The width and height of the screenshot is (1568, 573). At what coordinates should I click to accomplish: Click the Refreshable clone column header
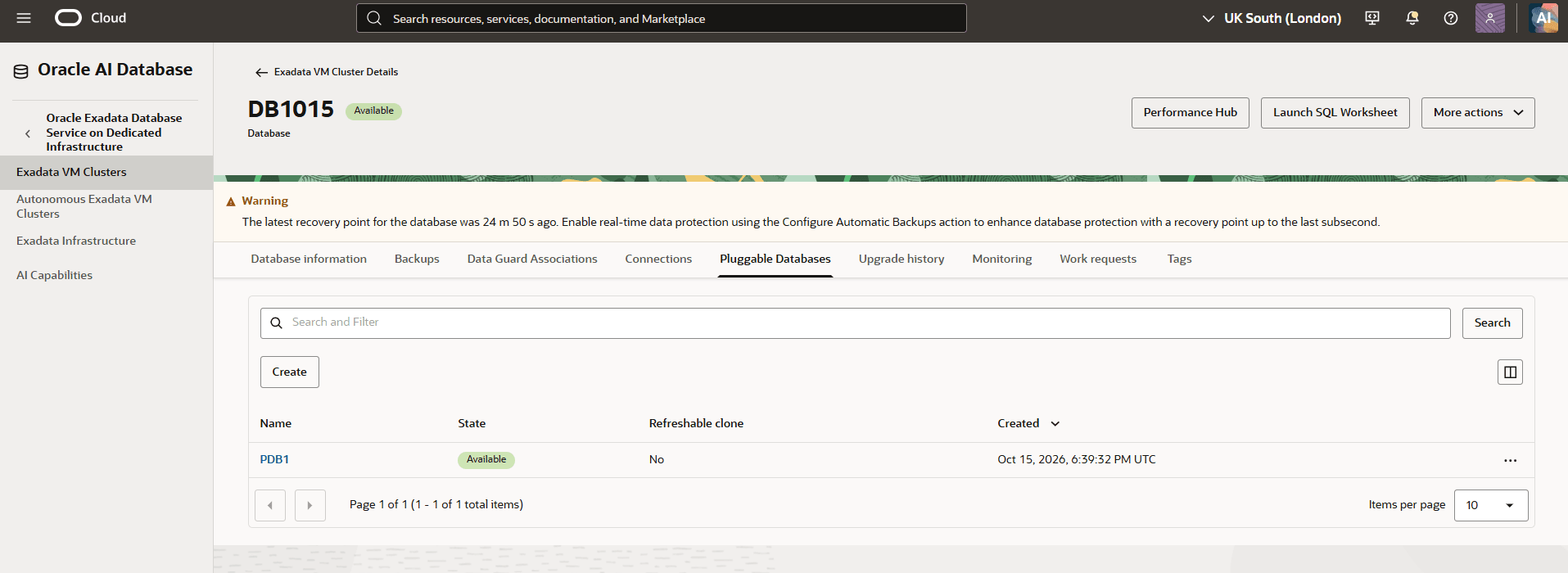pyautogui.click(x=696, y=424)
